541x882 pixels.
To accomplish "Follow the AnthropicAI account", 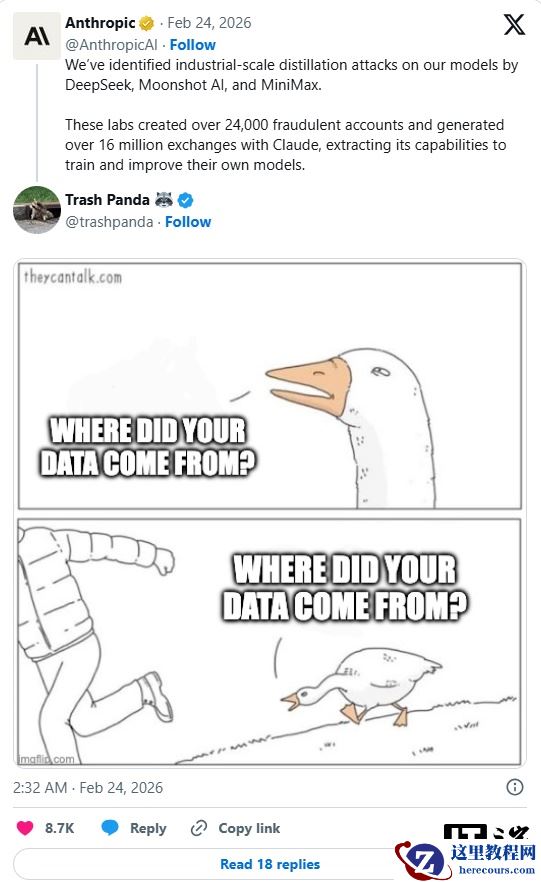I will [x=192, y=45].
